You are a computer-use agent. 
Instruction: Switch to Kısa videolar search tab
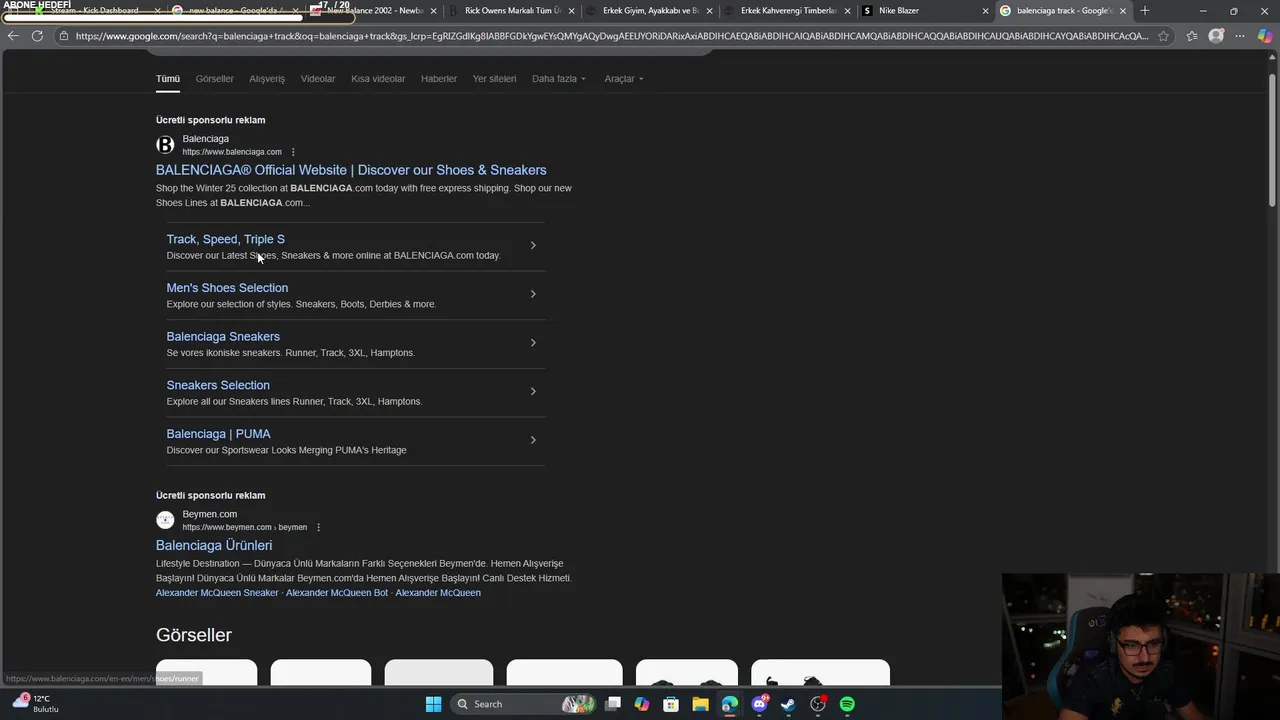(378, 79)
